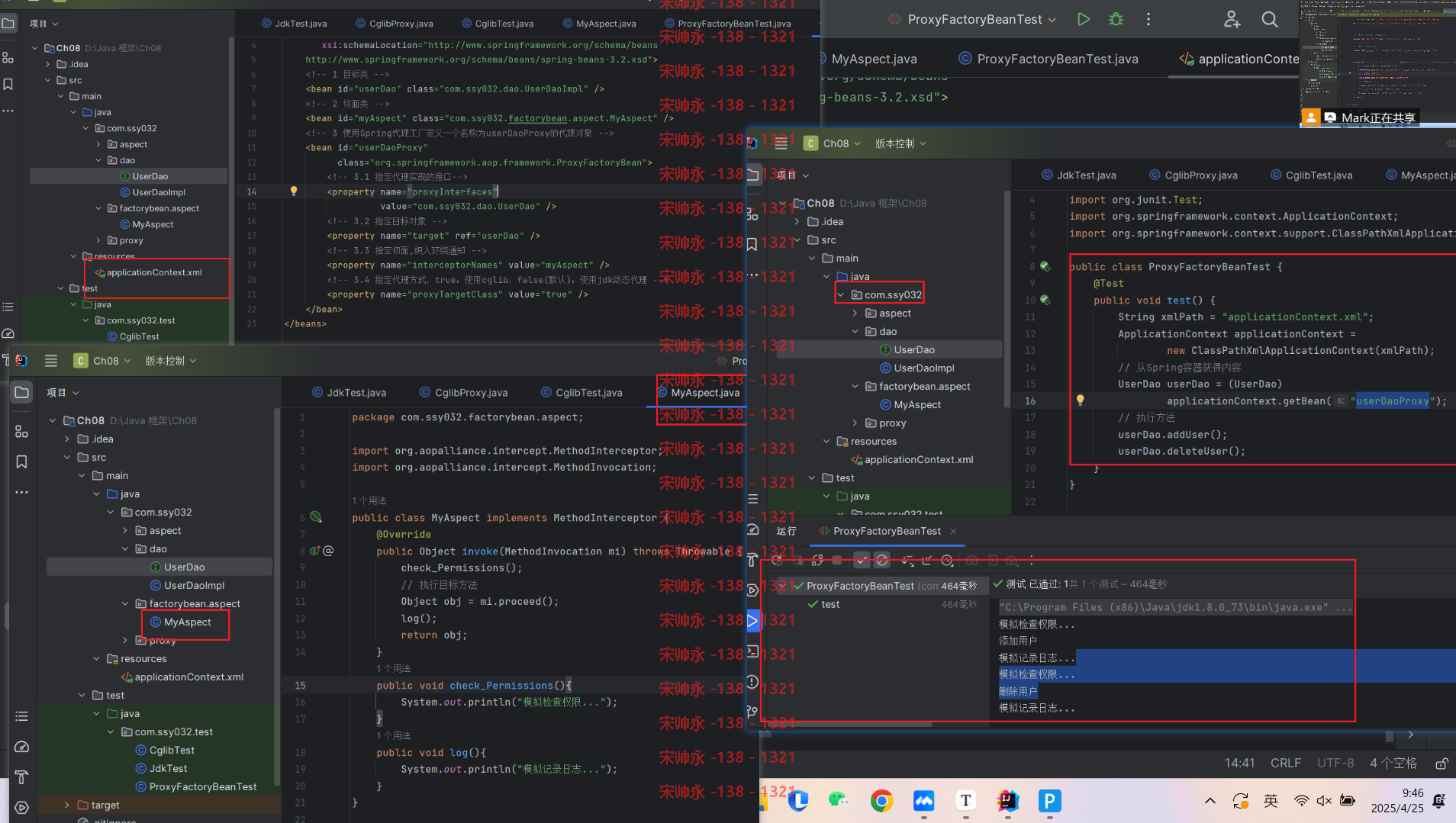1456x823 pixels.
Task: Open the Build hammer icon in the bottom-left IDE sidebar
Action: (21, 777)
